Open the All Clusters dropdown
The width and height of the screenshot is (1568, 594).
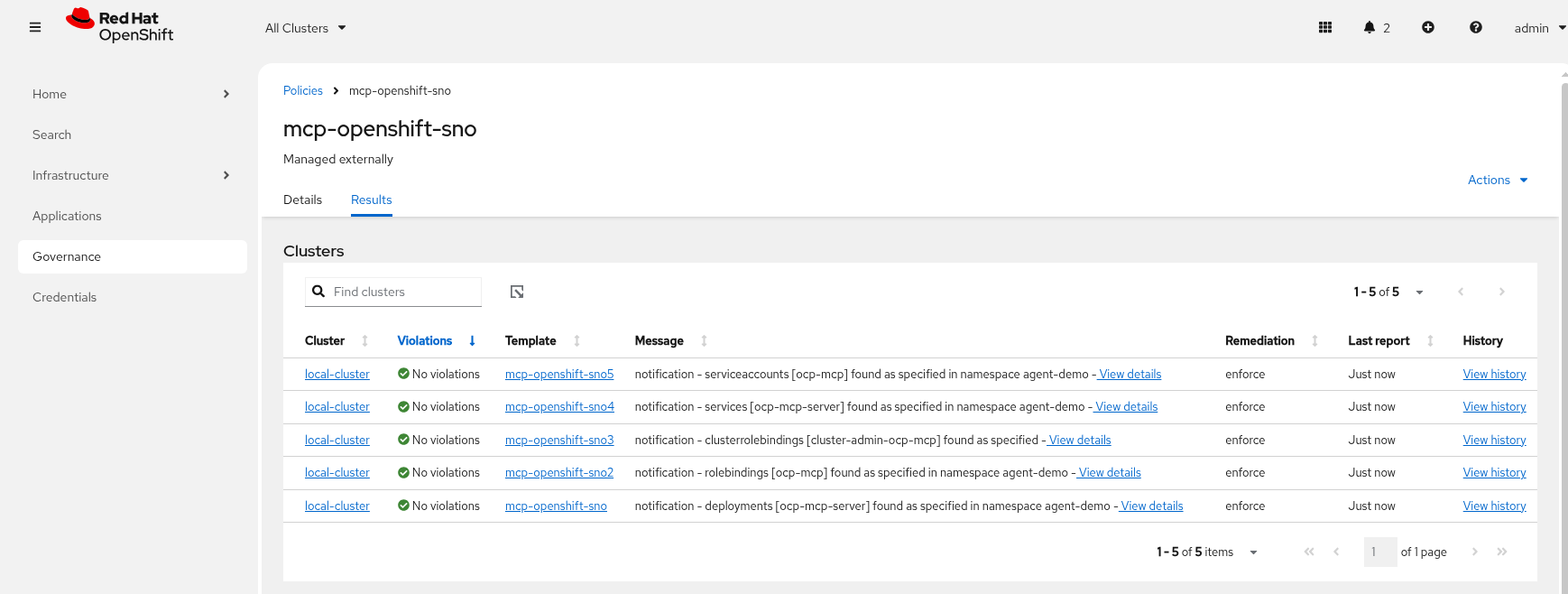[x=305, y=28]
